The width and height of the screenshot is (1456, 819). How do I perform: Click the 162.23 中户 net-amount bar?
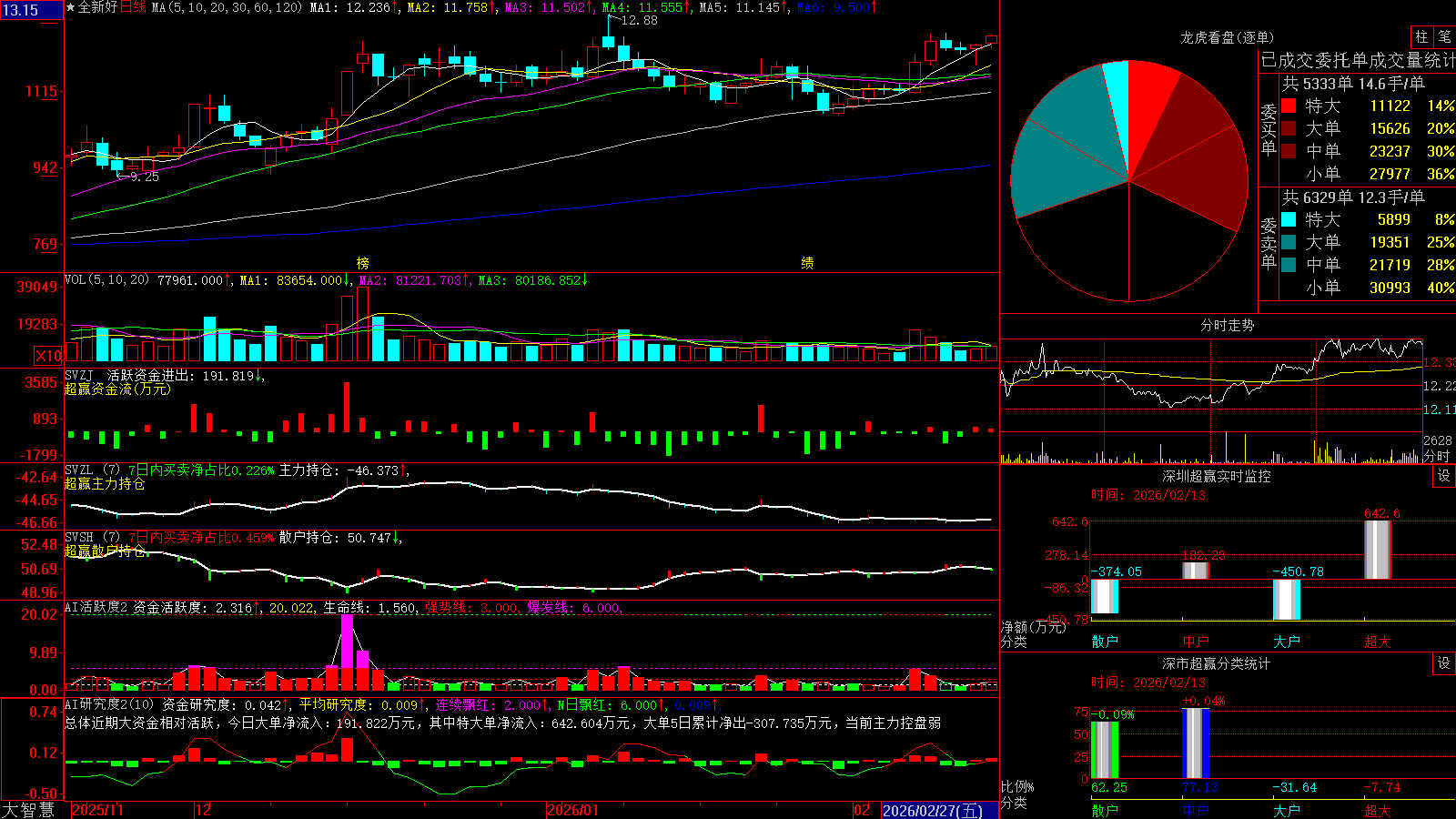(x=1196, y=571)
